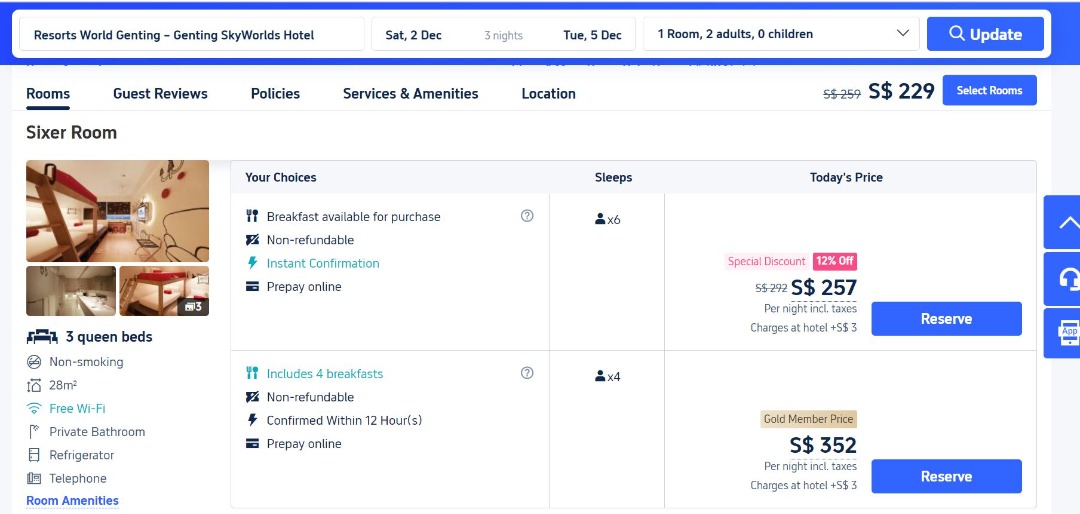Click the App download icon

pyautogui.click(x=1068, y=334)
